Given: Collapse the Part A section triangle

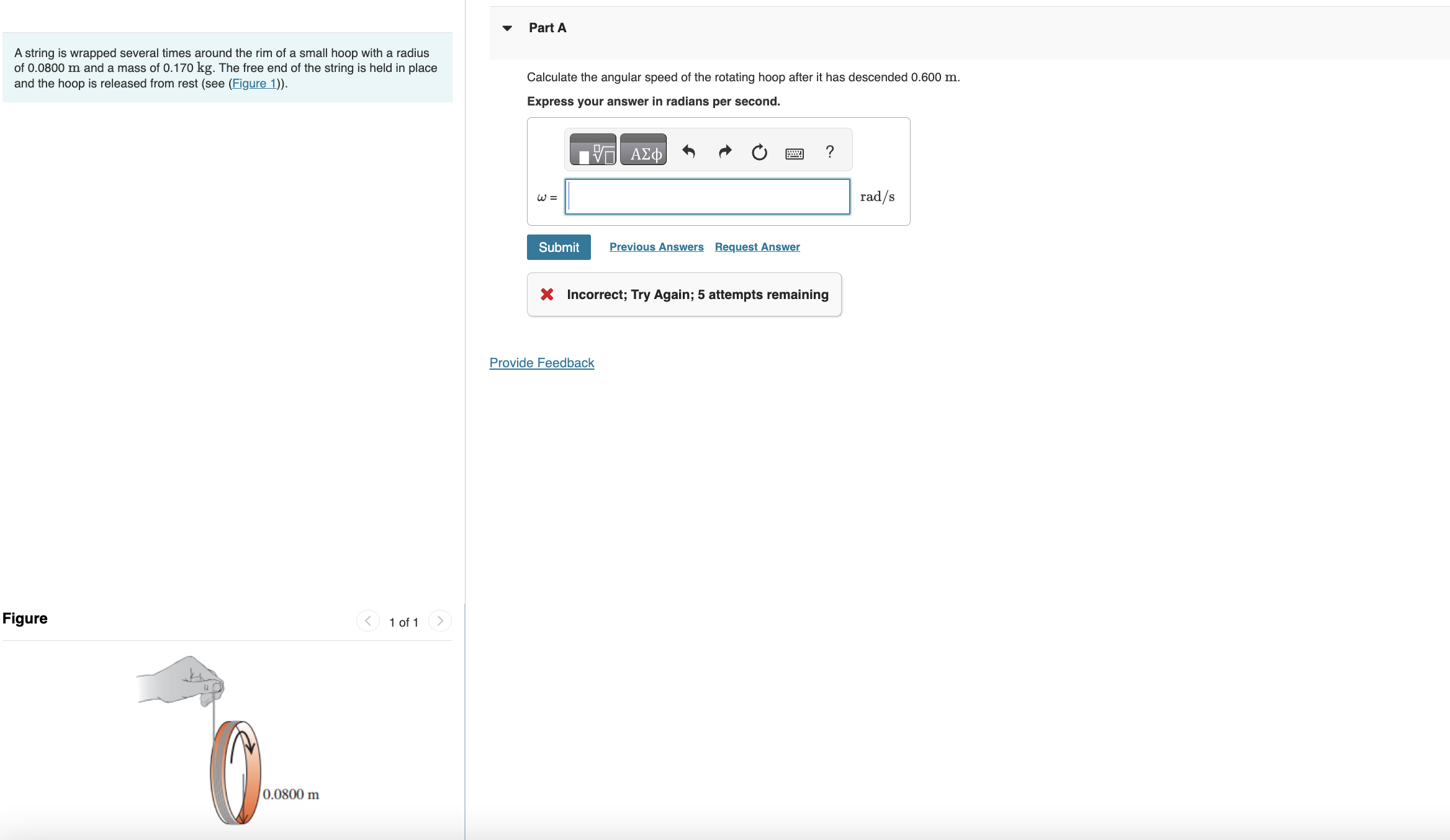Looking at the screenshot, I should click(507, 28).
